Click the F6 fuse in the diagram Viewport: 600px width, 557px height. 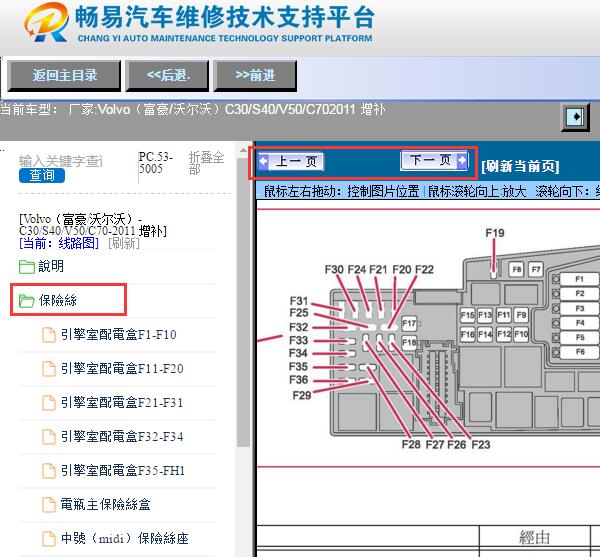(579, 352)
